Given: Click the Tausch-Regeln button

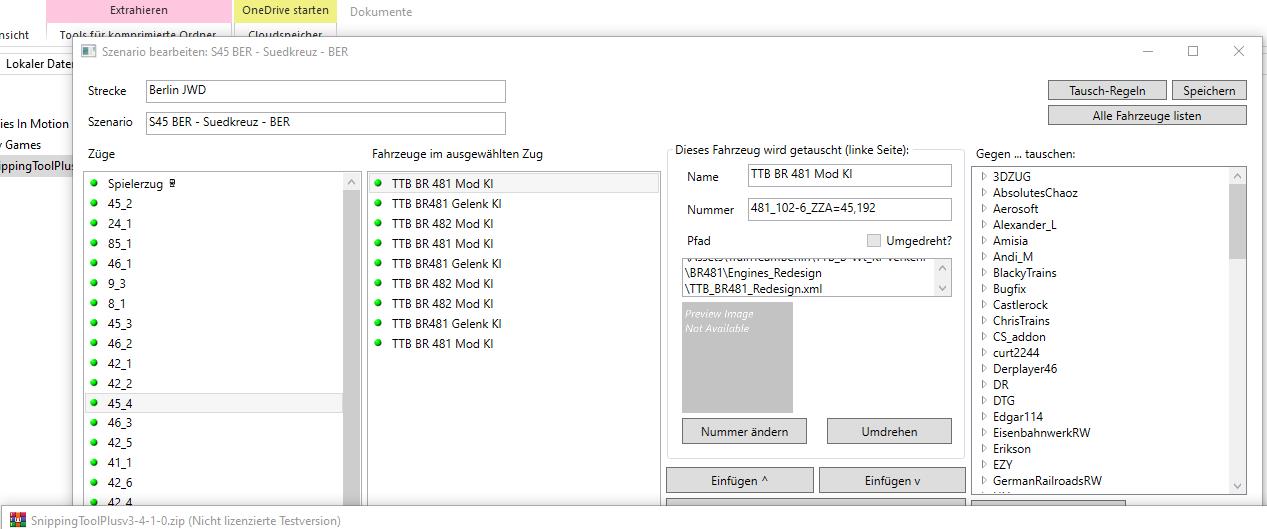Looking at the screenshot, I should (x=1107, y=91).
